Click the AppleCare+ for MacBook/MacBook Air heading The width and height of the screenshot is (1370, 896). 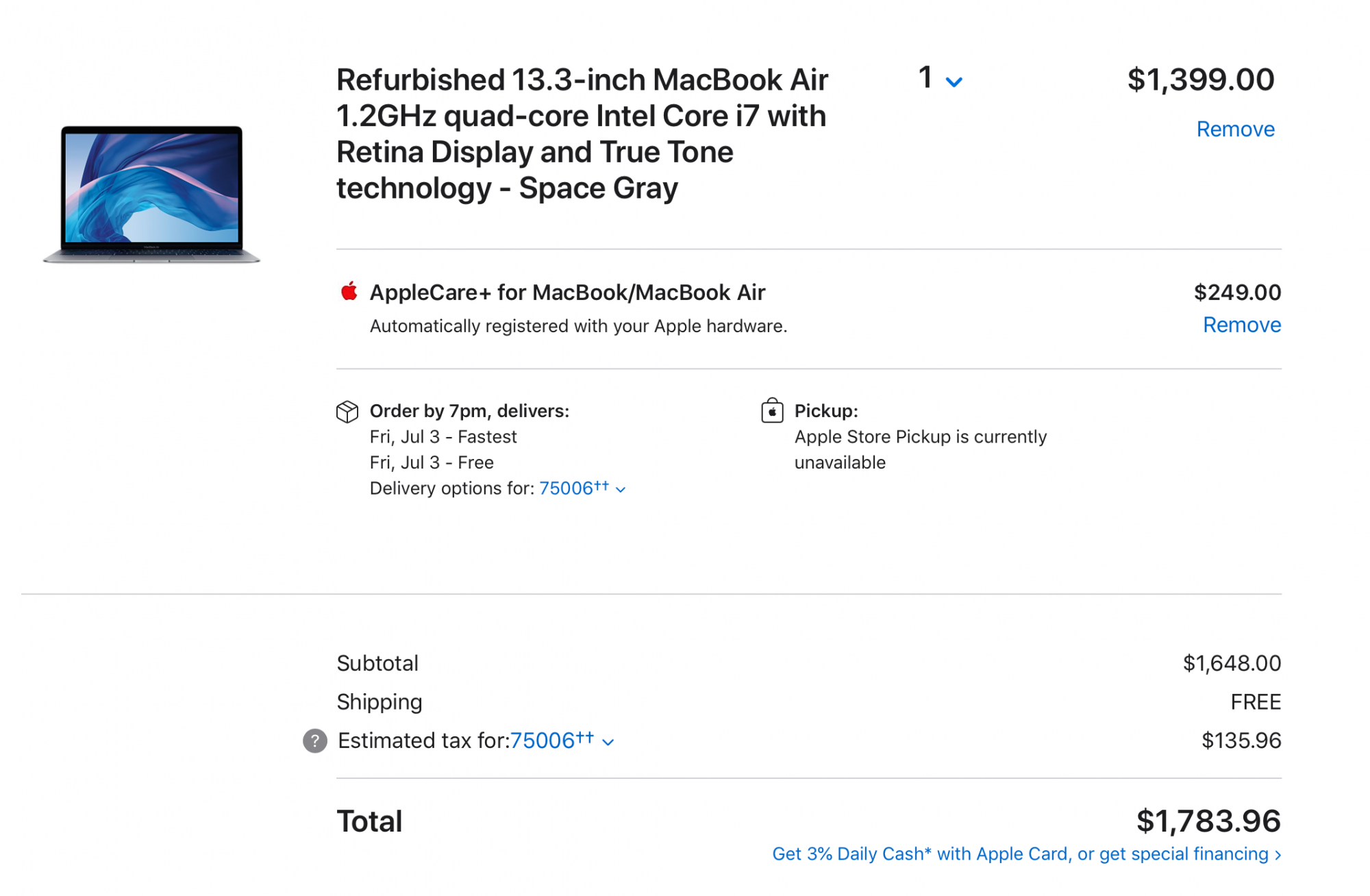point(567,293)
